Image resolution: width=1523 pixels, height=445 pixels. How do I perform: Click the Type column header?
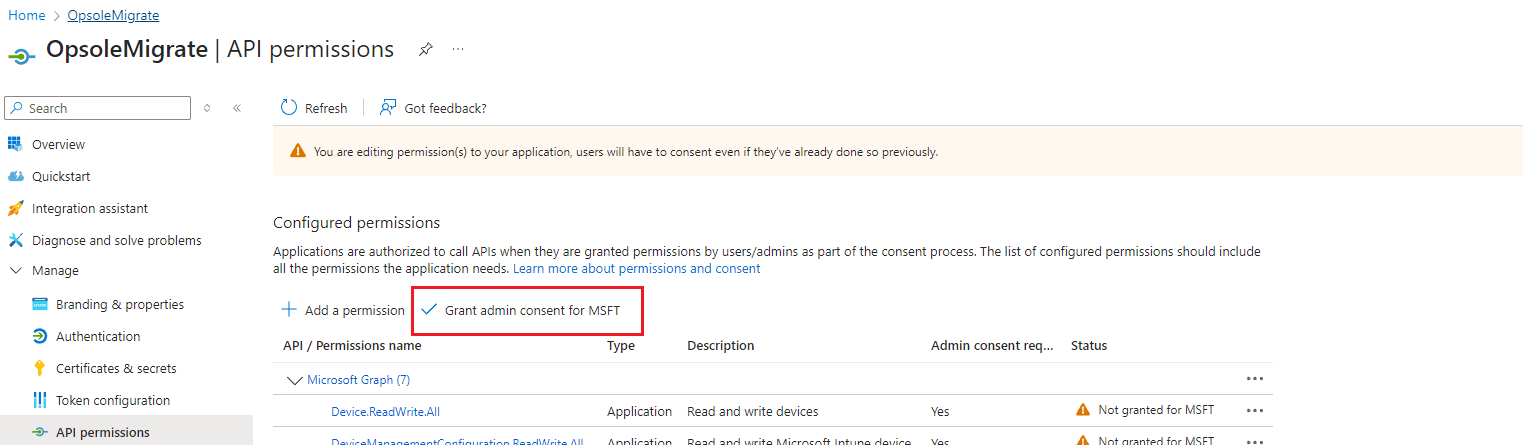pos(621,345)
